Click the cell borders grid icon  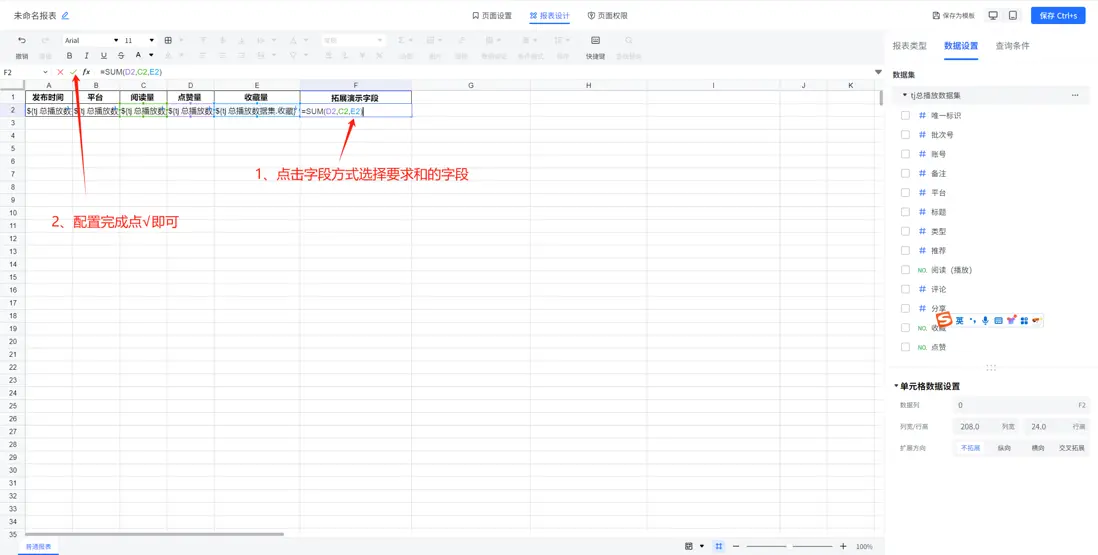[168, 41]
